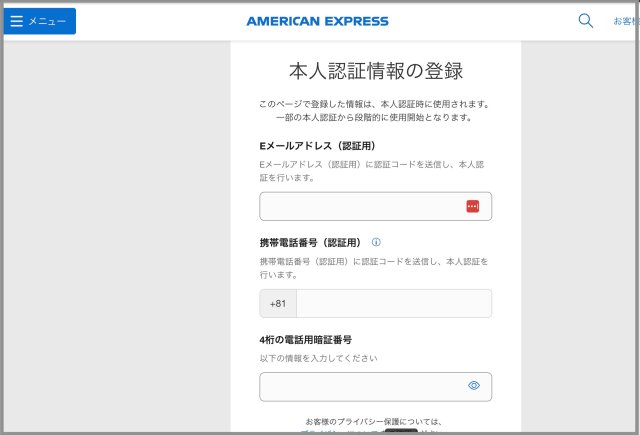
Task: Focus the Eメールアドレス input field
Action: click(x=360, y=206)
